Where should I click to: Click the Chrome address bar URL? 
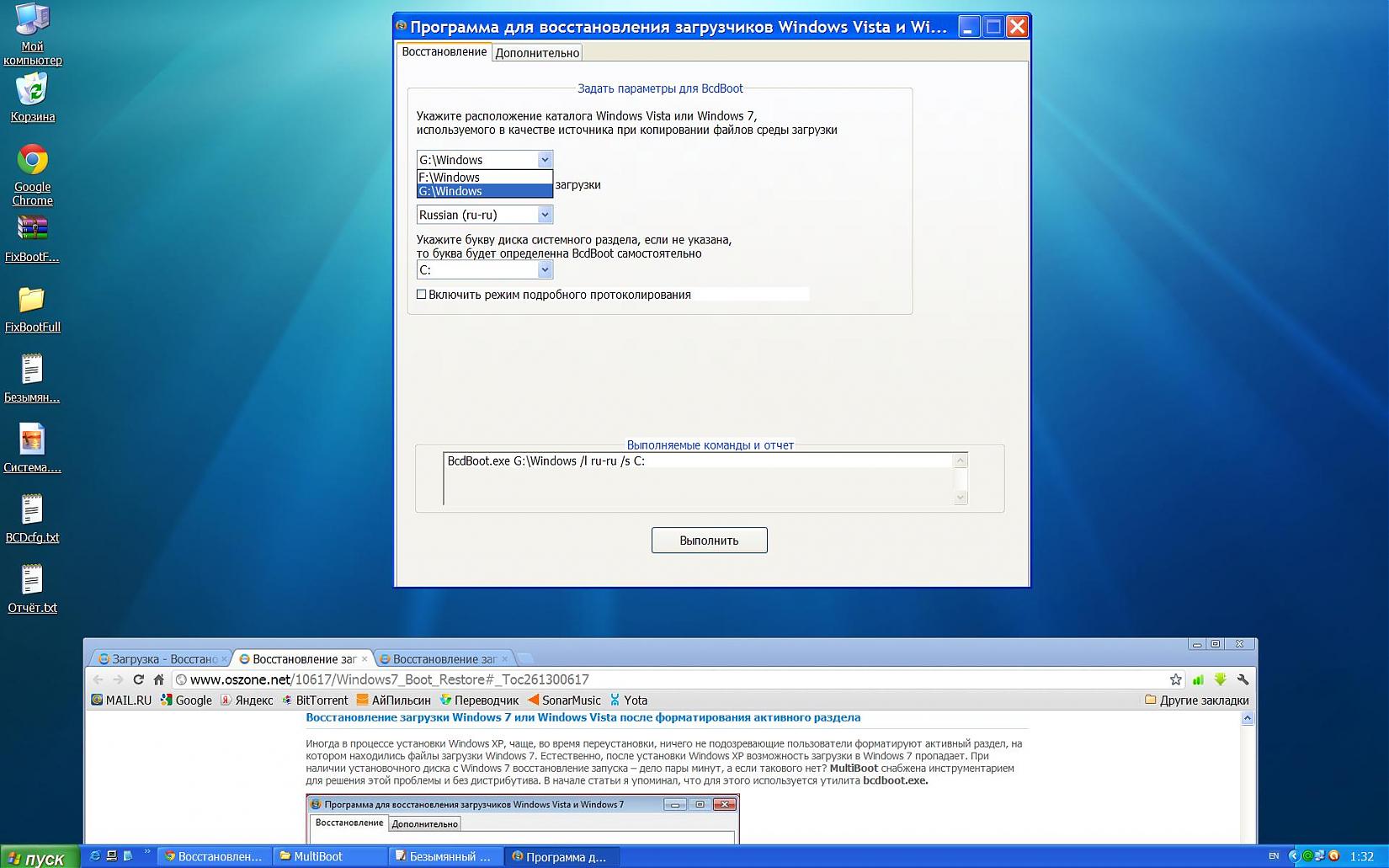389,679
